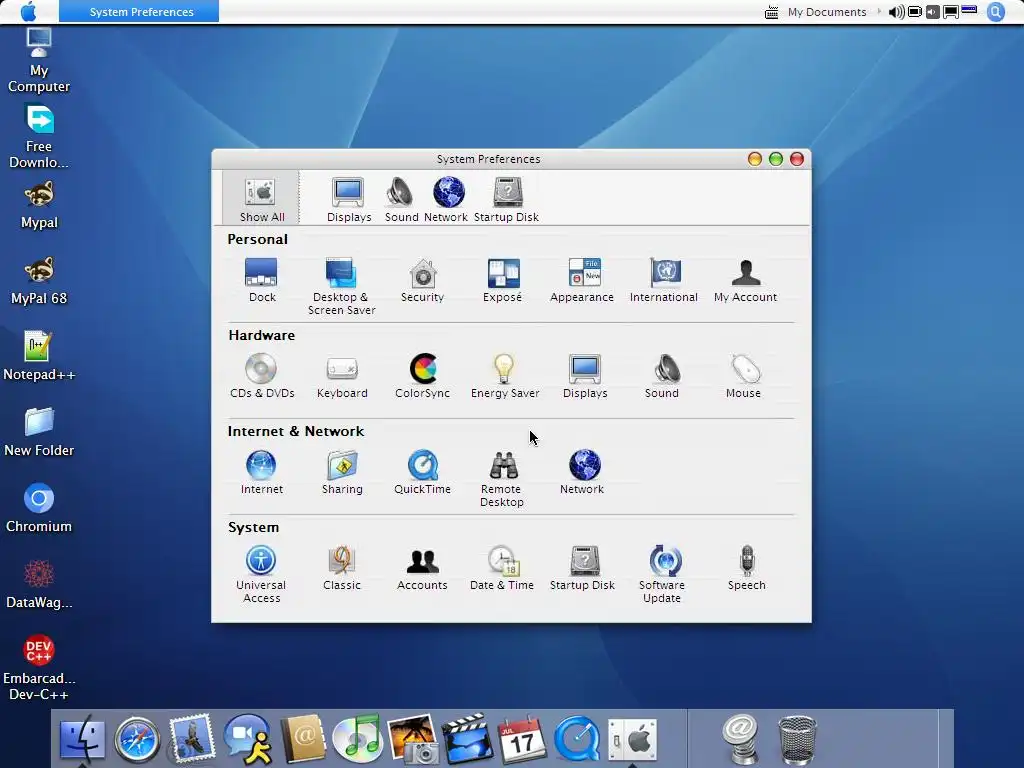Open the Appearance preference pane
Viewport: 1024px width, 768px height.
coord(582,280)
